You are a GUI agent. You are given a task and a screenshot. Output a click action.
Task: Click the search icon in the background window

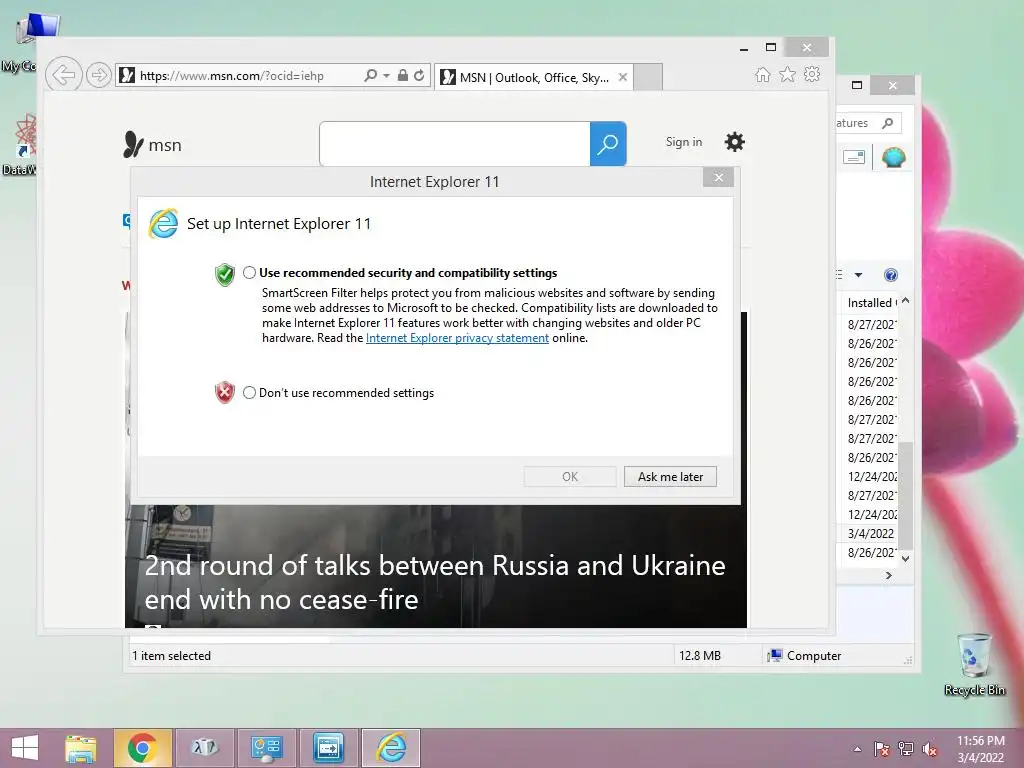pos(888,123)
